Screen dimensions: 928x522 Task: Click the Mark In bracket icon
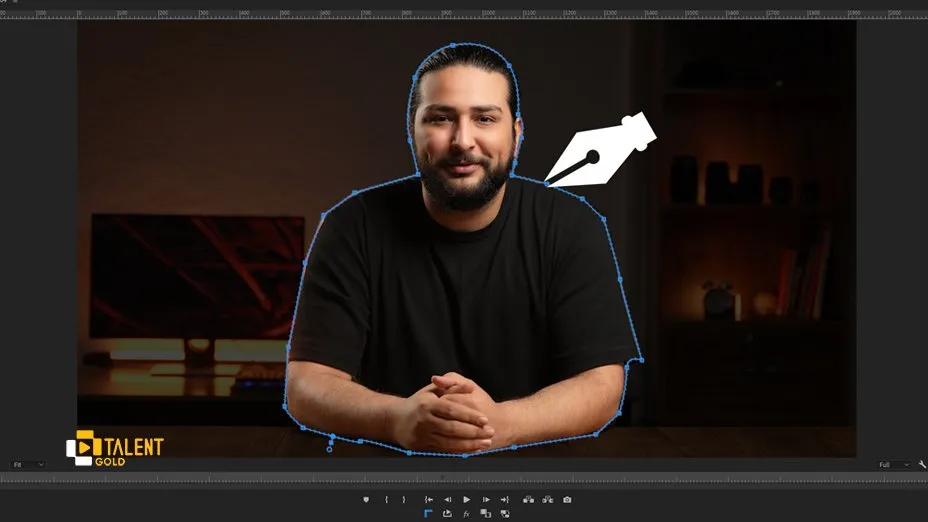(x=386, y=499)
